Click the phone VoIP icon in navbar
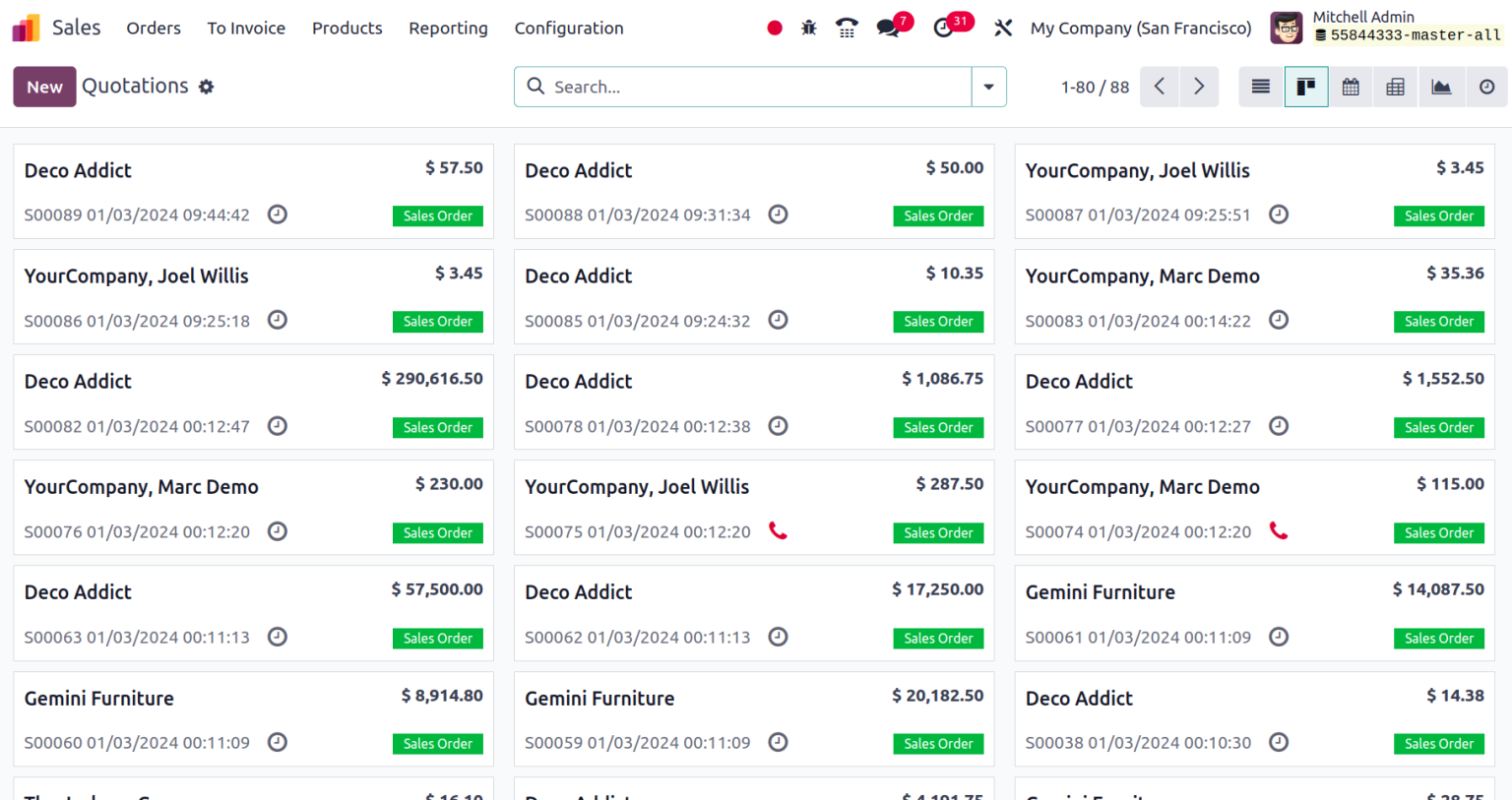 click(847, 28)
